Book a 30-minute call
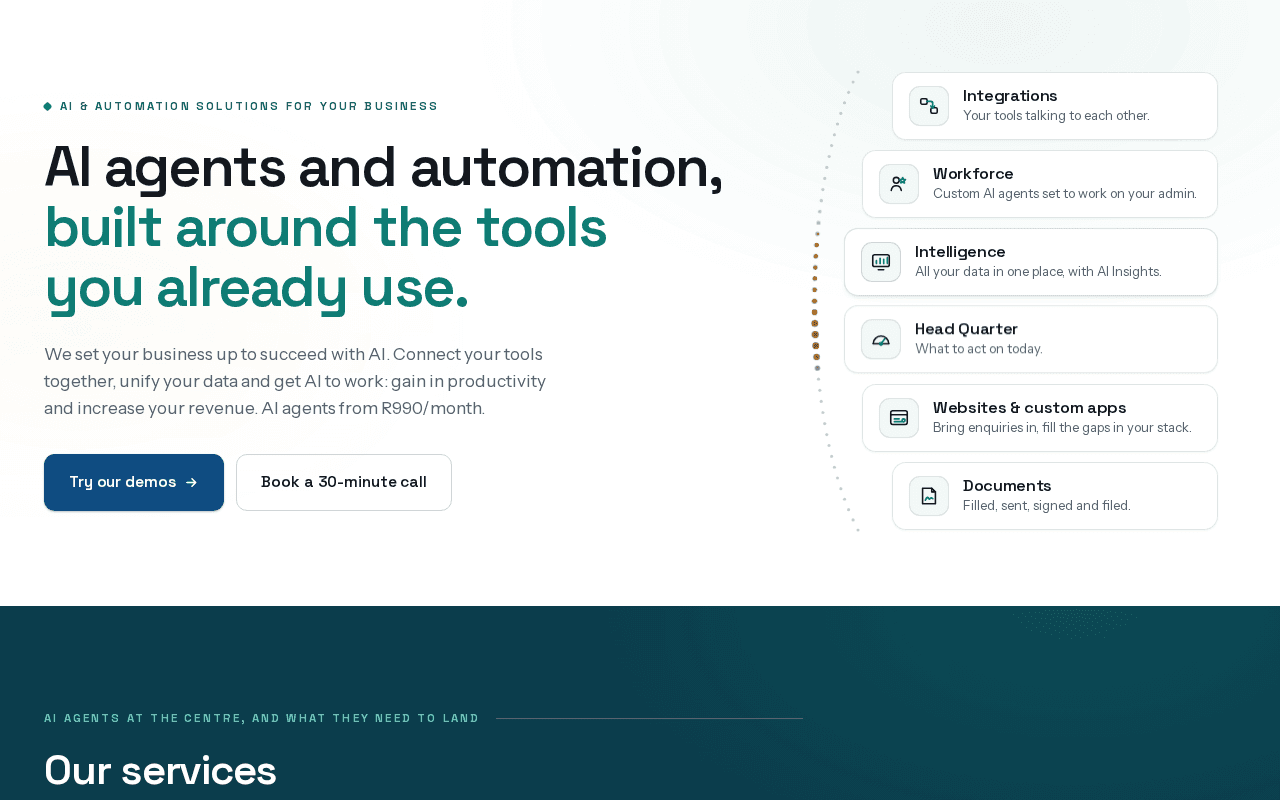This screenshot has height=800, width=1280. point(344,482)
